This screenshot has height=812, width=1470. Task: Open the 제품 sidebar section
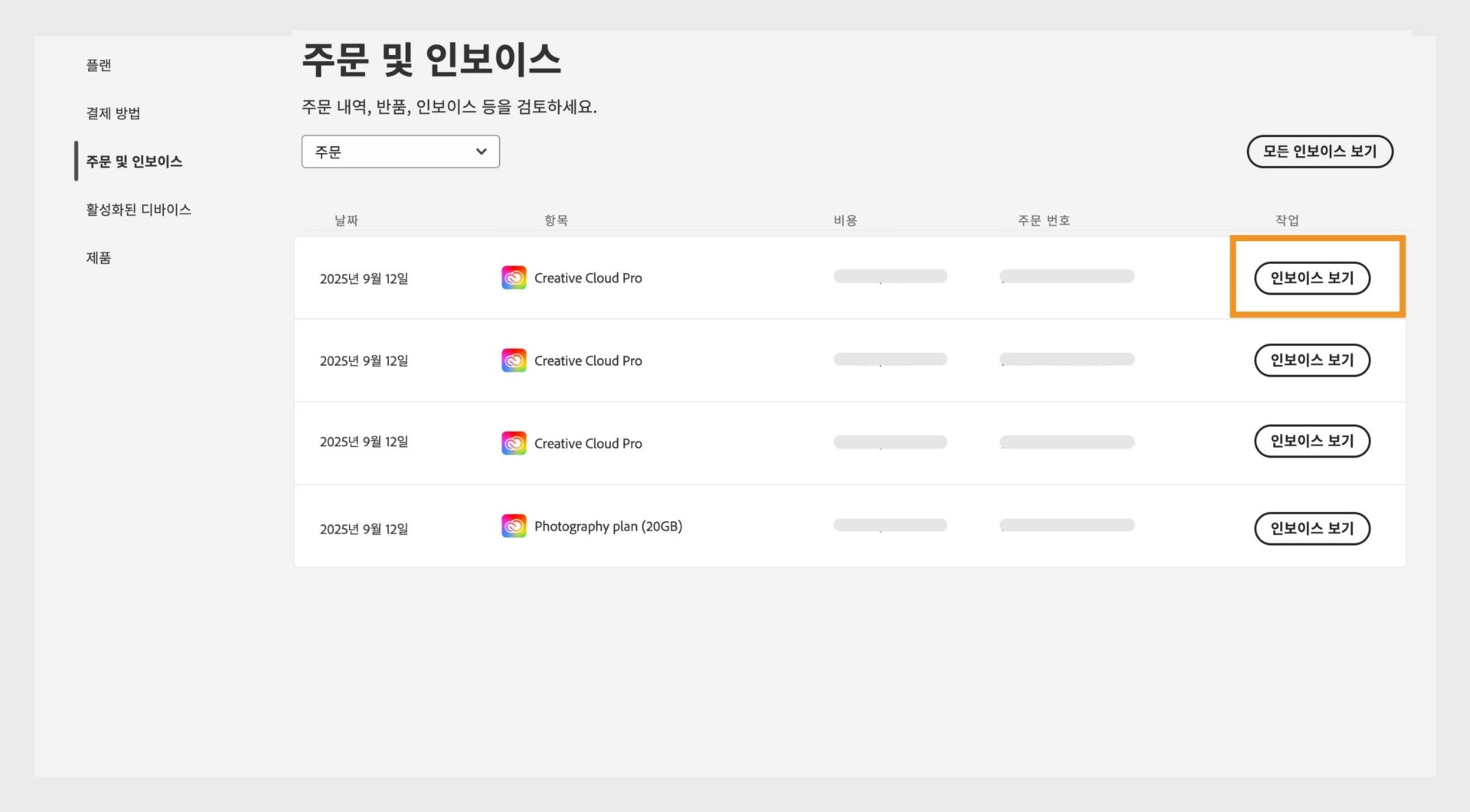pyautogui.click(x=98, y=258)
